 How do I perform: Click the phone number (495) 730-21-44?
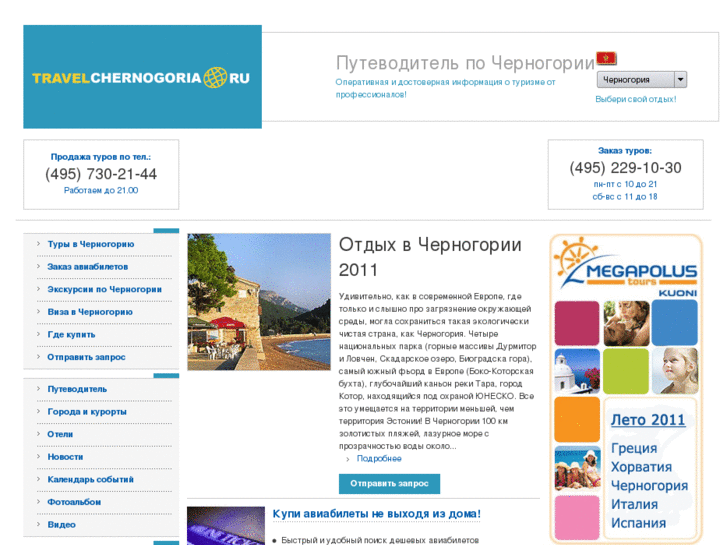coord(101,174)
